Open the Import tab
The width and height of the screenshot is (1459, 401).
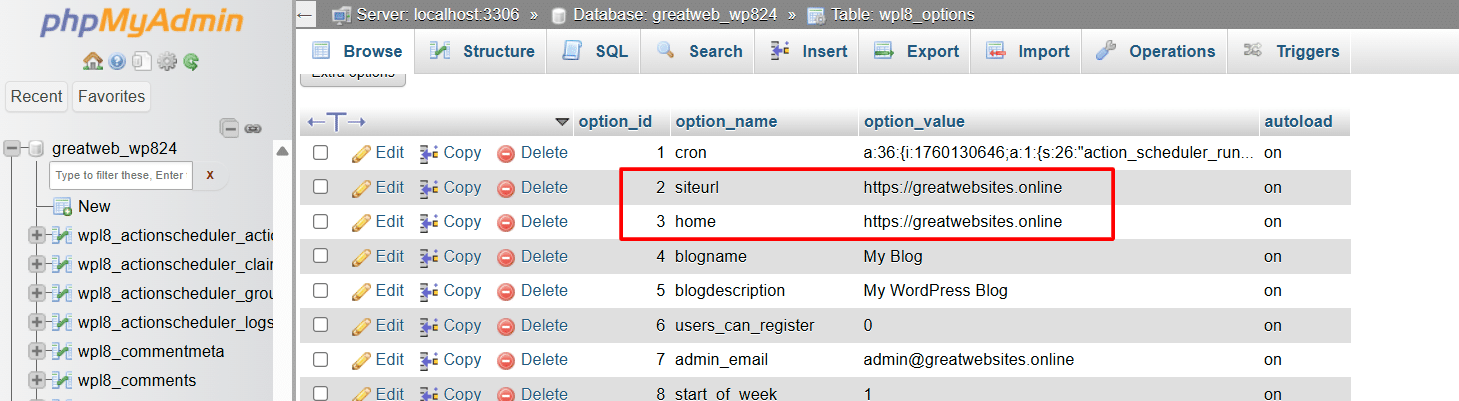point(1027,51)
